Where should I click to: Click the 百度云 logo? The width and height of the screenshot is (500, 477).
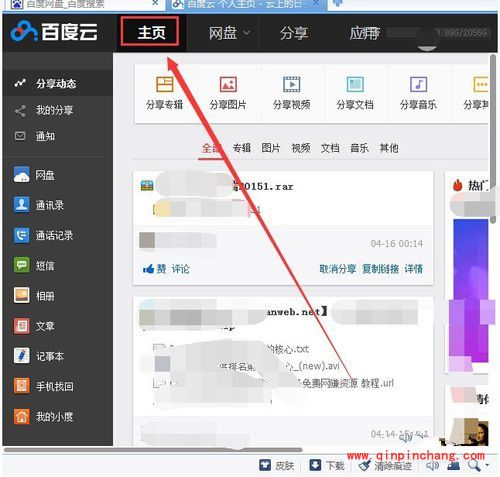(x=54, y=32)
